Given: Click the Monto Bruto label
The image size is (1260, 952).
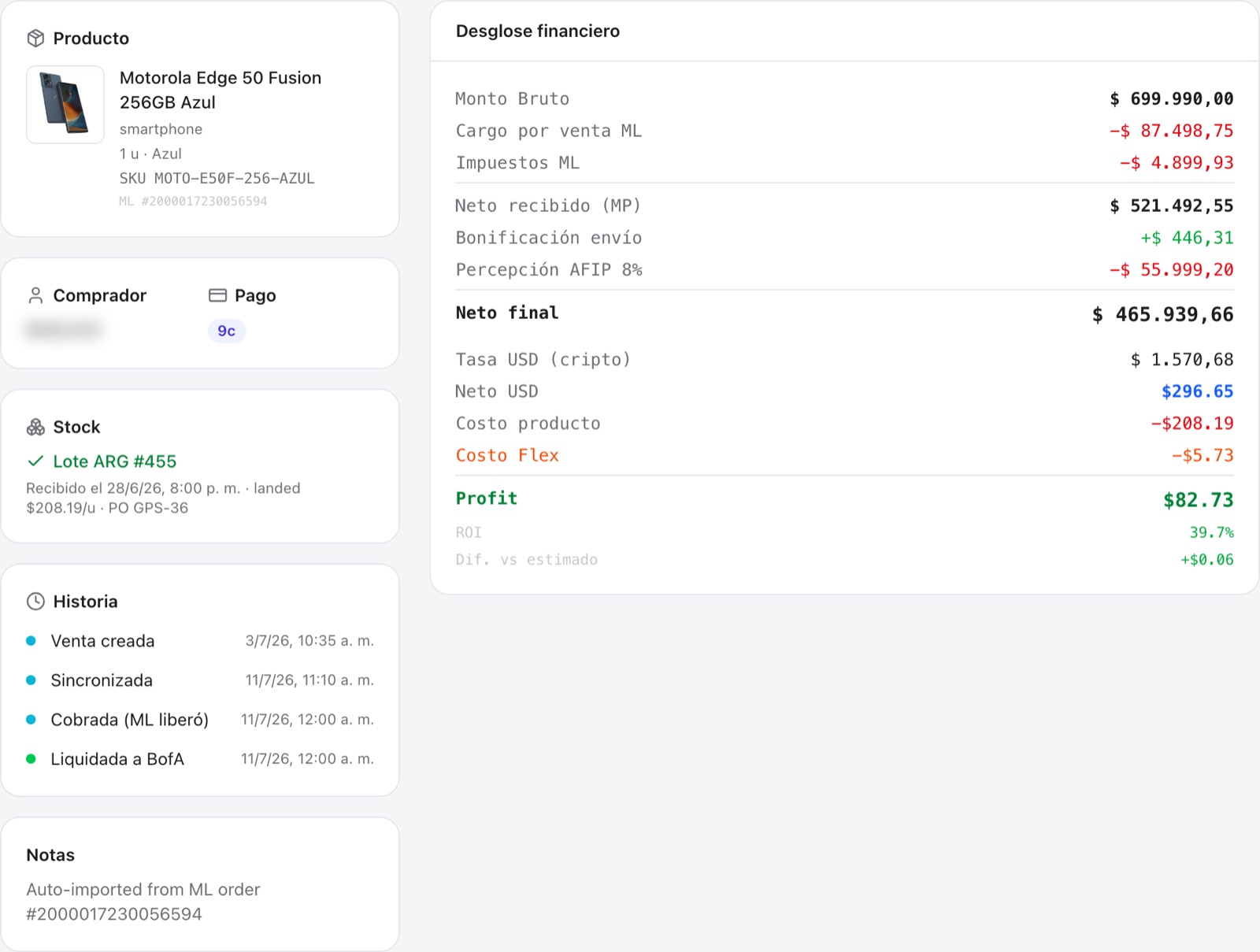Looking at the screenshot, I should 513,99.
